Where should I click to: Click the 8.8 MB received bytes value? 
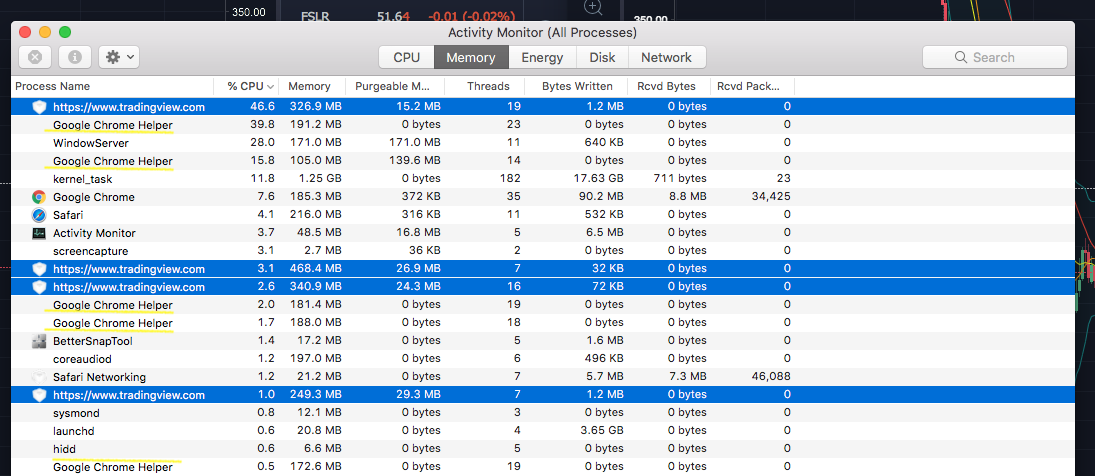688,198
